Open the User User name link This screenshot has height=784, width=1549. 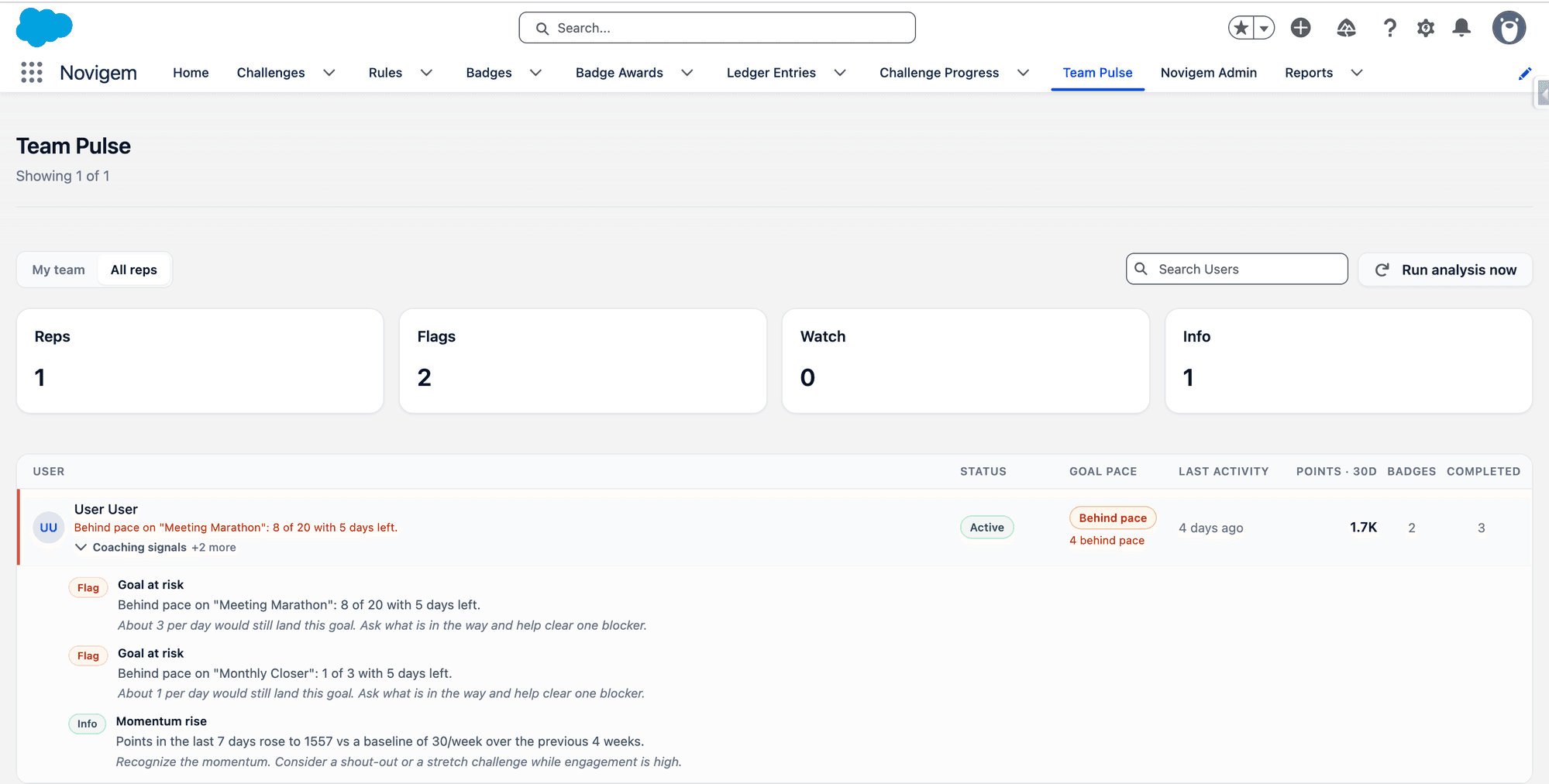106,509
